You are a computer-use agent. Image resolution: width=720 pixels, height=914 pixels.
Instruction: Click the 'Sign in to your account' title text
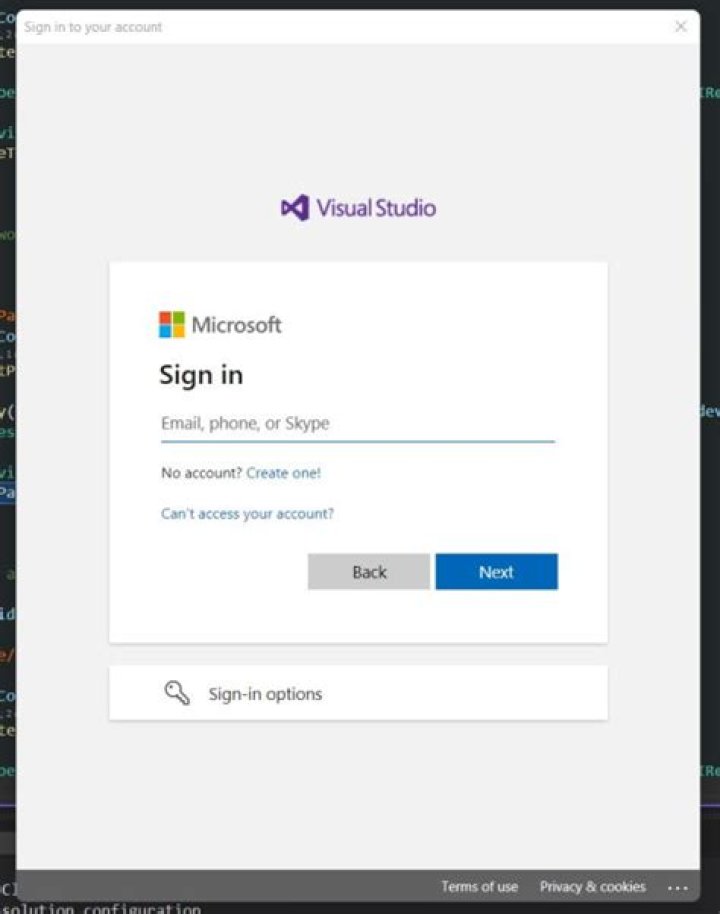click(93, 27)
